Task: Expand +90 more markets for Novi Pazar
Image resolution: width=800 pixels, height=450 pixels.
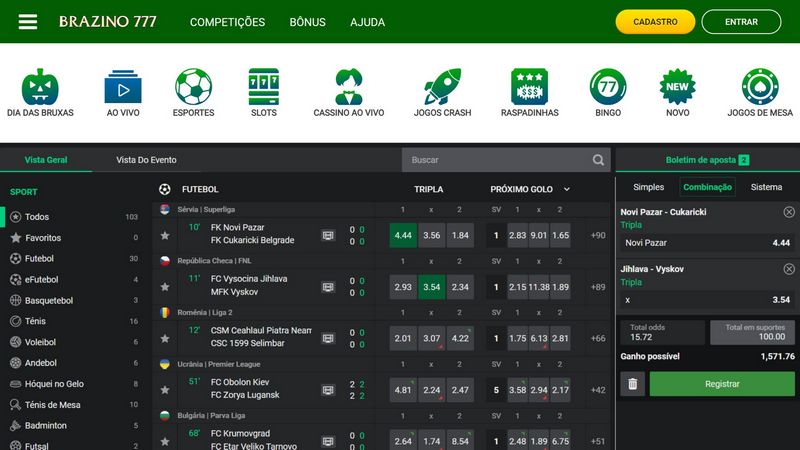Action: pyautogui.click(x=598, y=235)
